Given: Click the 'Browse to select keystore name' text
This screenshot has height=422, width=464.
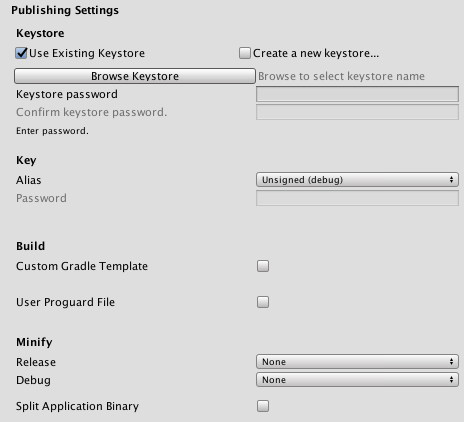Looking at the screenshot, I should click(341, 76).
